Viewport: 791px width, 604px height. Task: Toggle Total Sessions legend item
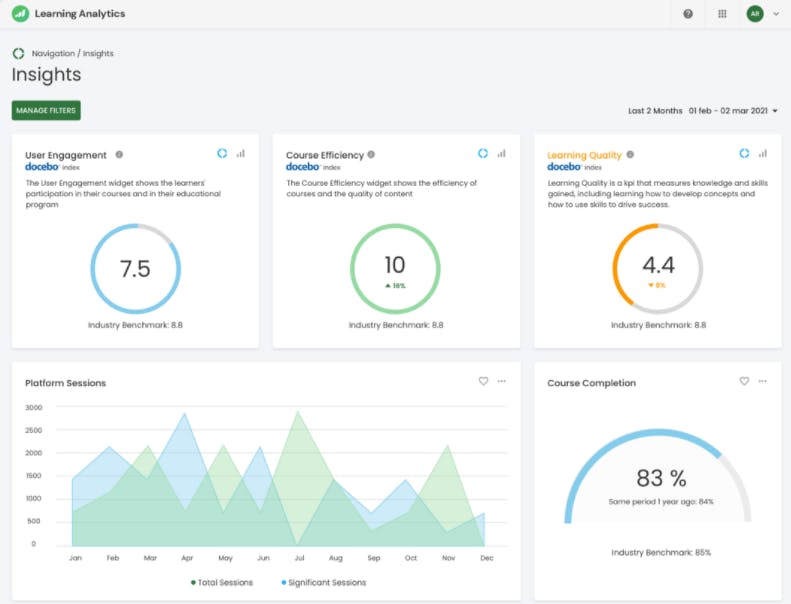click(x=221, y=582)
